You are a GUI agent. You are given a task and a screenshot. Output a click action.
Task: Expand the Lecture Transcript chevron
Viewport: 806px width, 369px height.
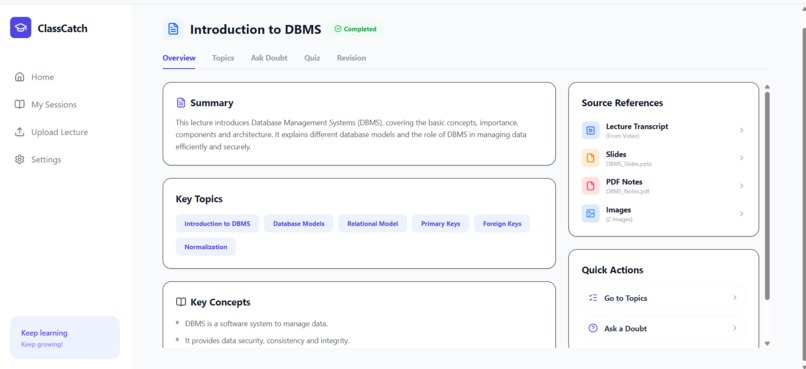pyautogui.click(x=741, y=131)
